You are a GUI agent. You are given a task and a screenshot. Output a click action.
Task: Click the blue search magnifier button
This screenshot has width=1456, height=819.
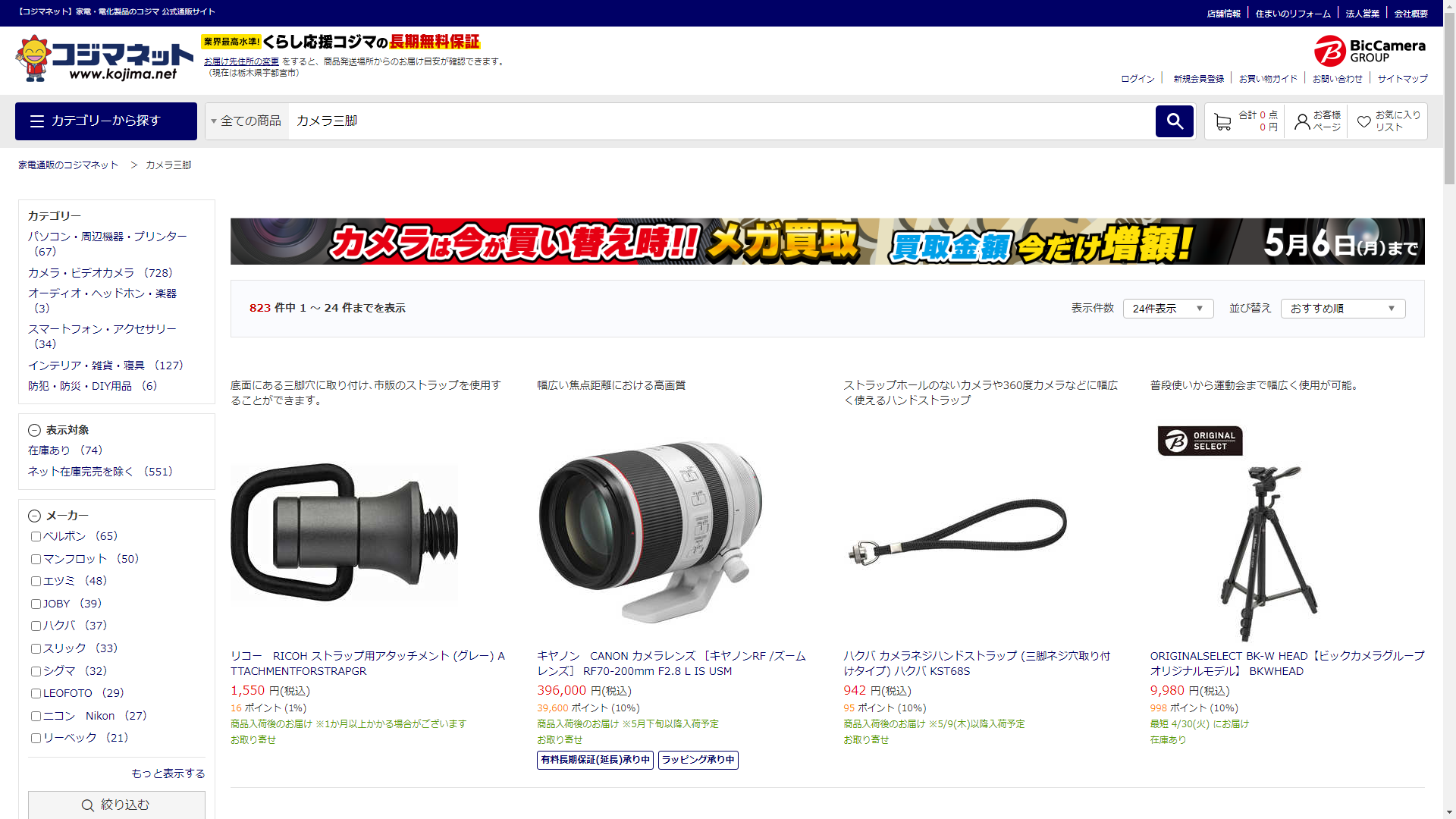[x=1174, y=121]
